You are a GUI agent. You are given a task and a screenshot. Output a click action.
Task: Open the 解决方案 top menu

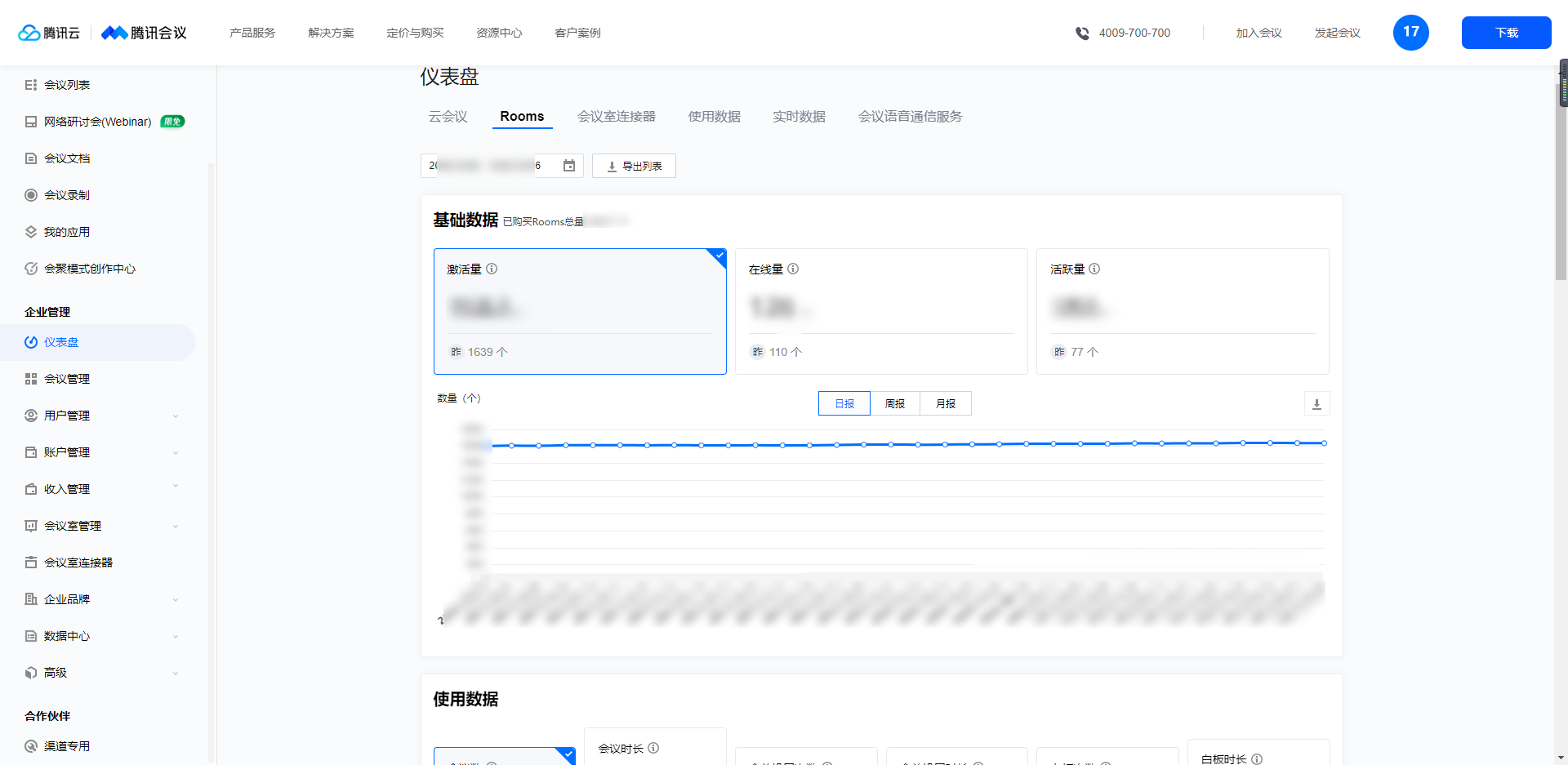point(331,33)
